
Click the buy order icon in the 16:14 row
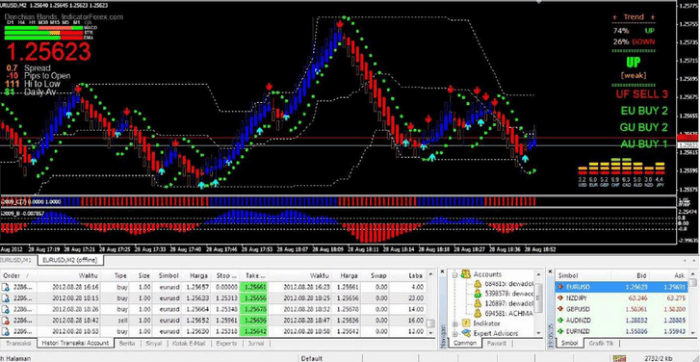click(x=6, y=287)
